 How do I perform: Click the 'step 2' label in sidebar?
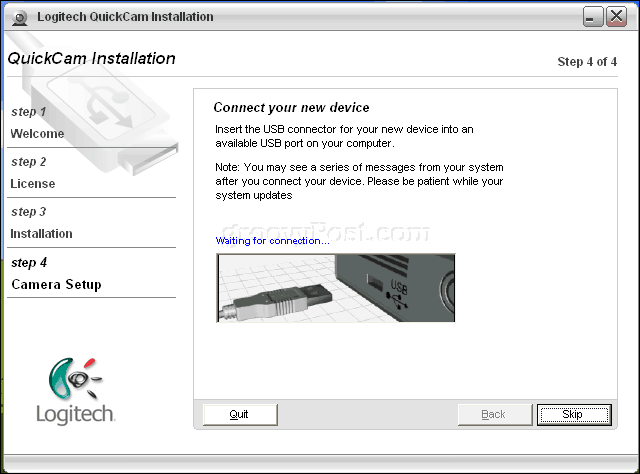pyautogui.click(x=29, y=162)
